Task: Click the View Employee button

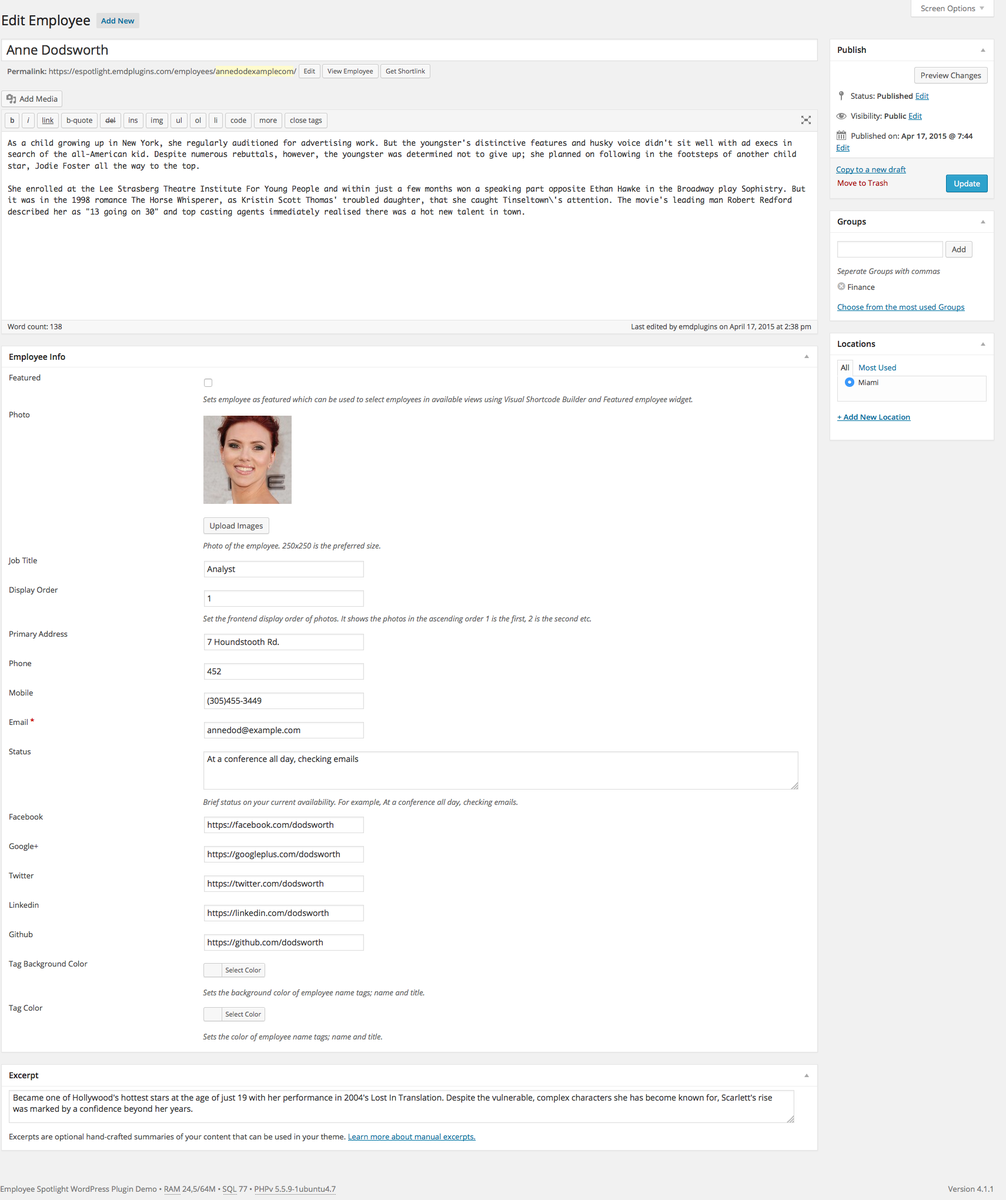Action: click(350, 71)
